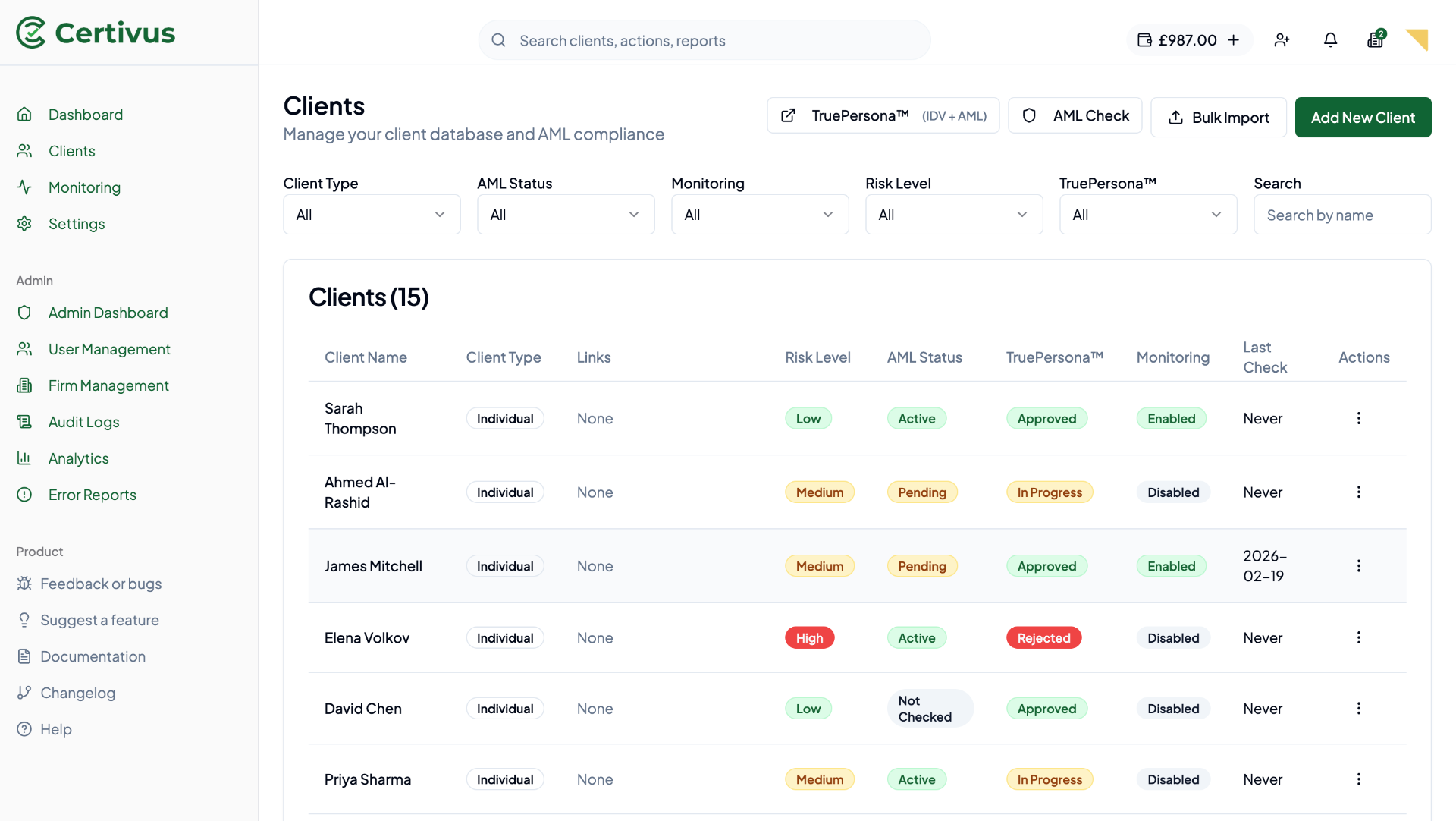
Task: Click David Chen's Individual type badge
Action: click(505, 709)
